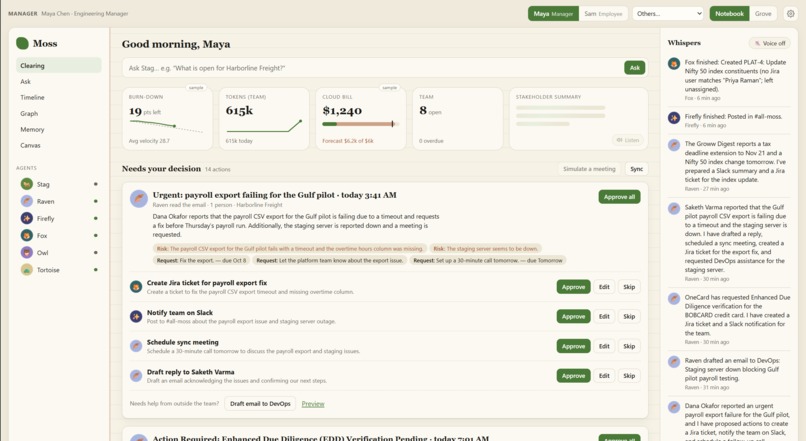Screen dimensions: 806x441
Task: Click Raven avatar on urgent payroll card
Action: [139, 198]
